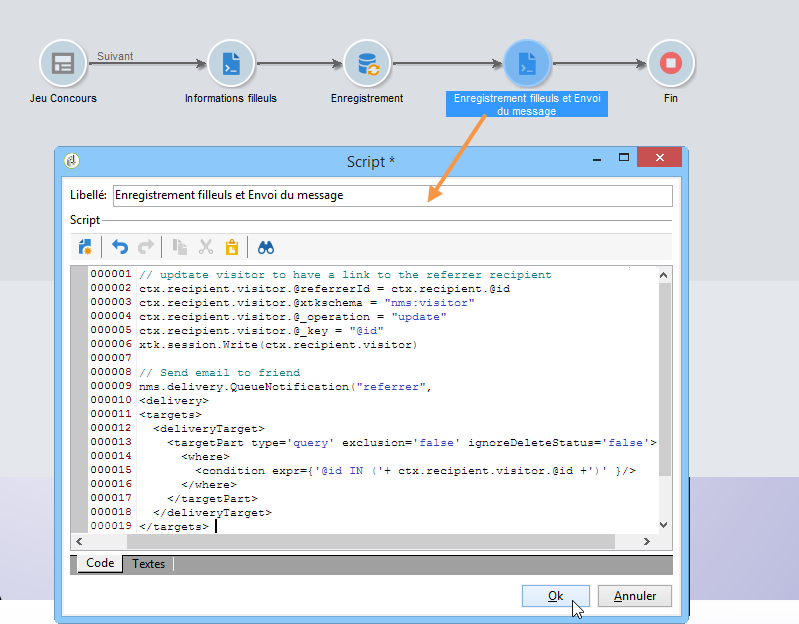
Task: Click the vertical scrollbar down arrow
Action: (664, 525)
